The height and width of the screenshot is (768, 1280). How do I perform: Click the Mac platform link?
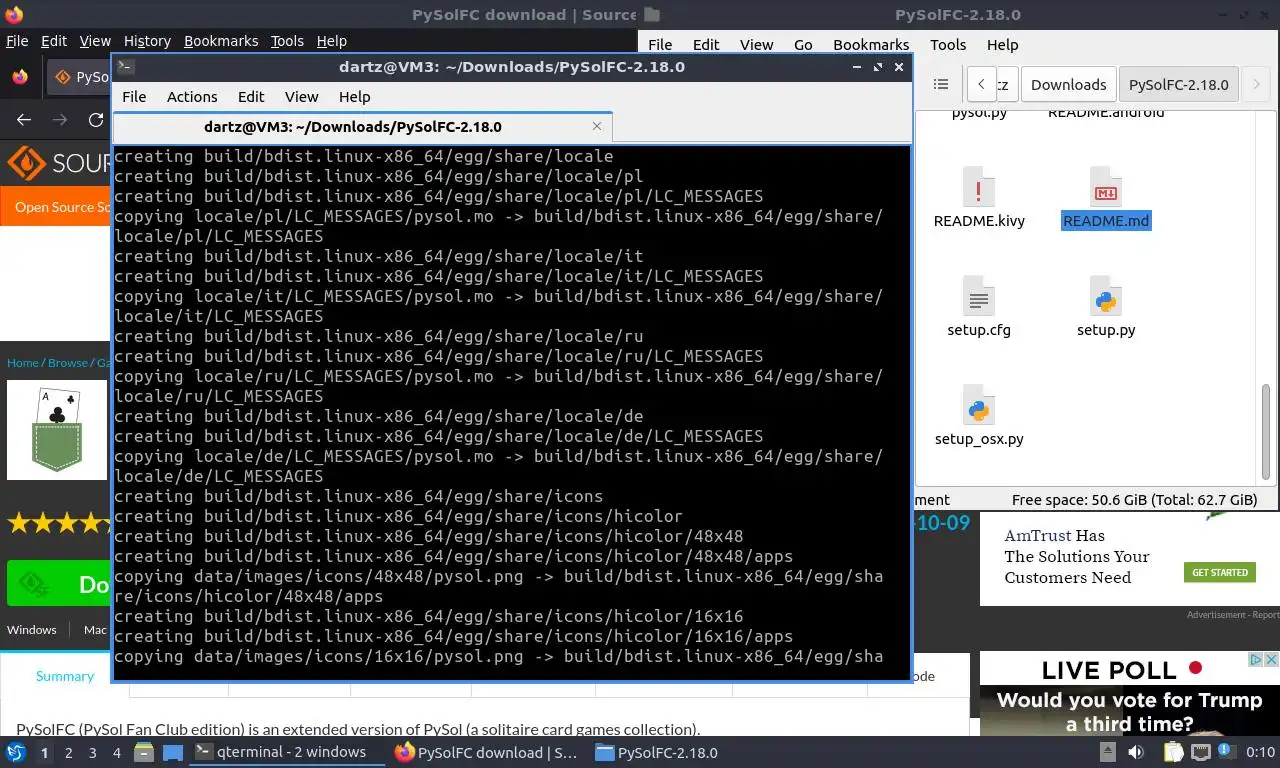point(95,629)
